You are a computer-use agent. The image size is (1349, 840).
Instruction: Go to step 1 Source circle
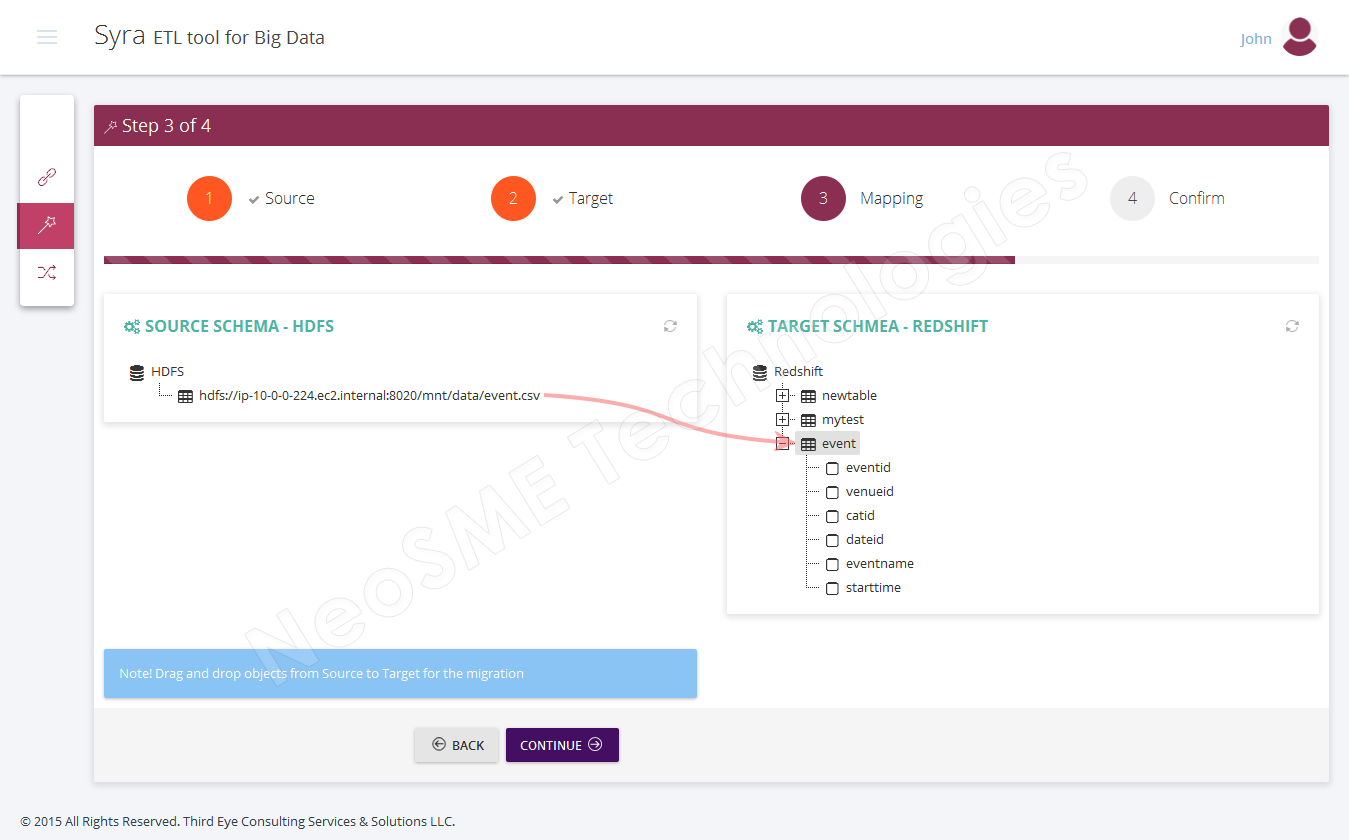pyautogui.click(x=209, y=198)
